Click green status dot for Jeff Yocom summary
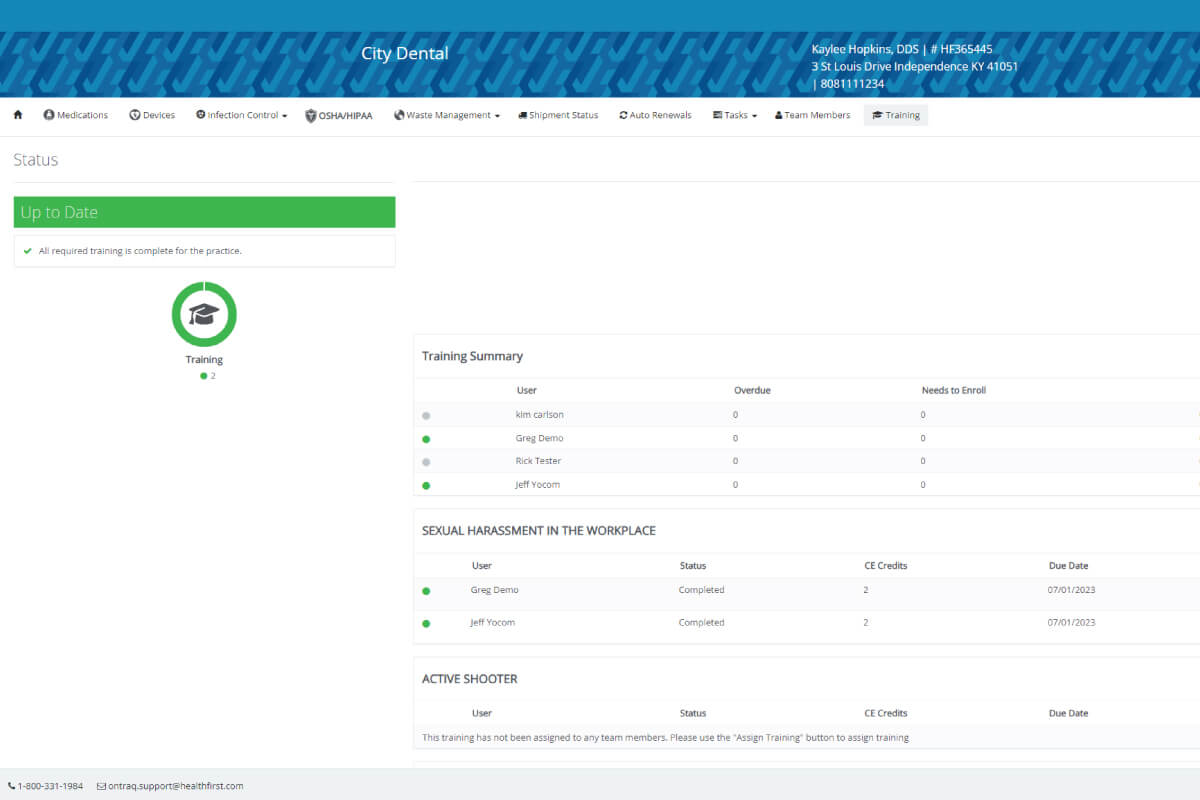 (426, 486)
